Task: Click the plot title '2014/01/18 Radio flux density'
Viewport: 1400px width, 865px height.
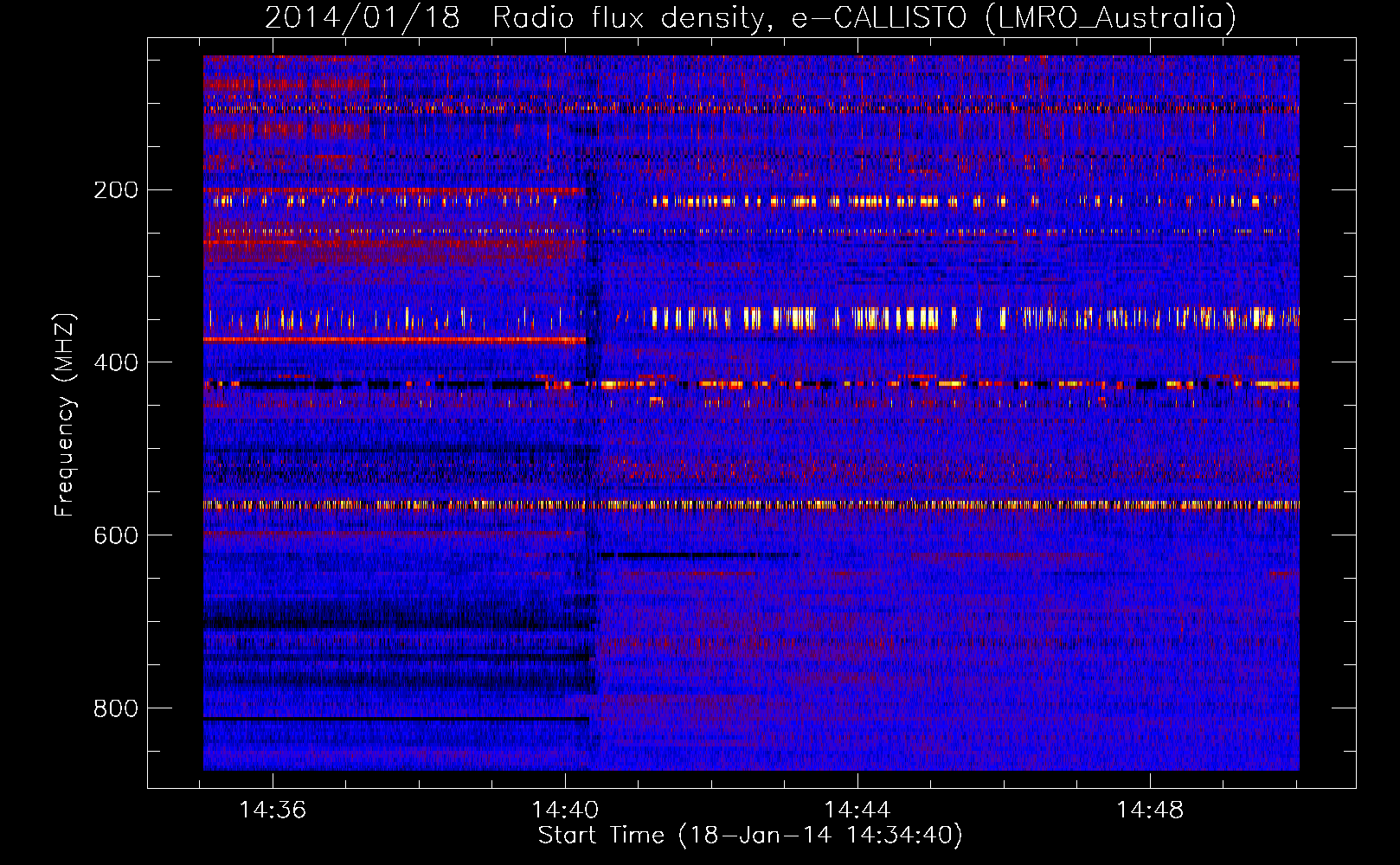Action: 750,18
